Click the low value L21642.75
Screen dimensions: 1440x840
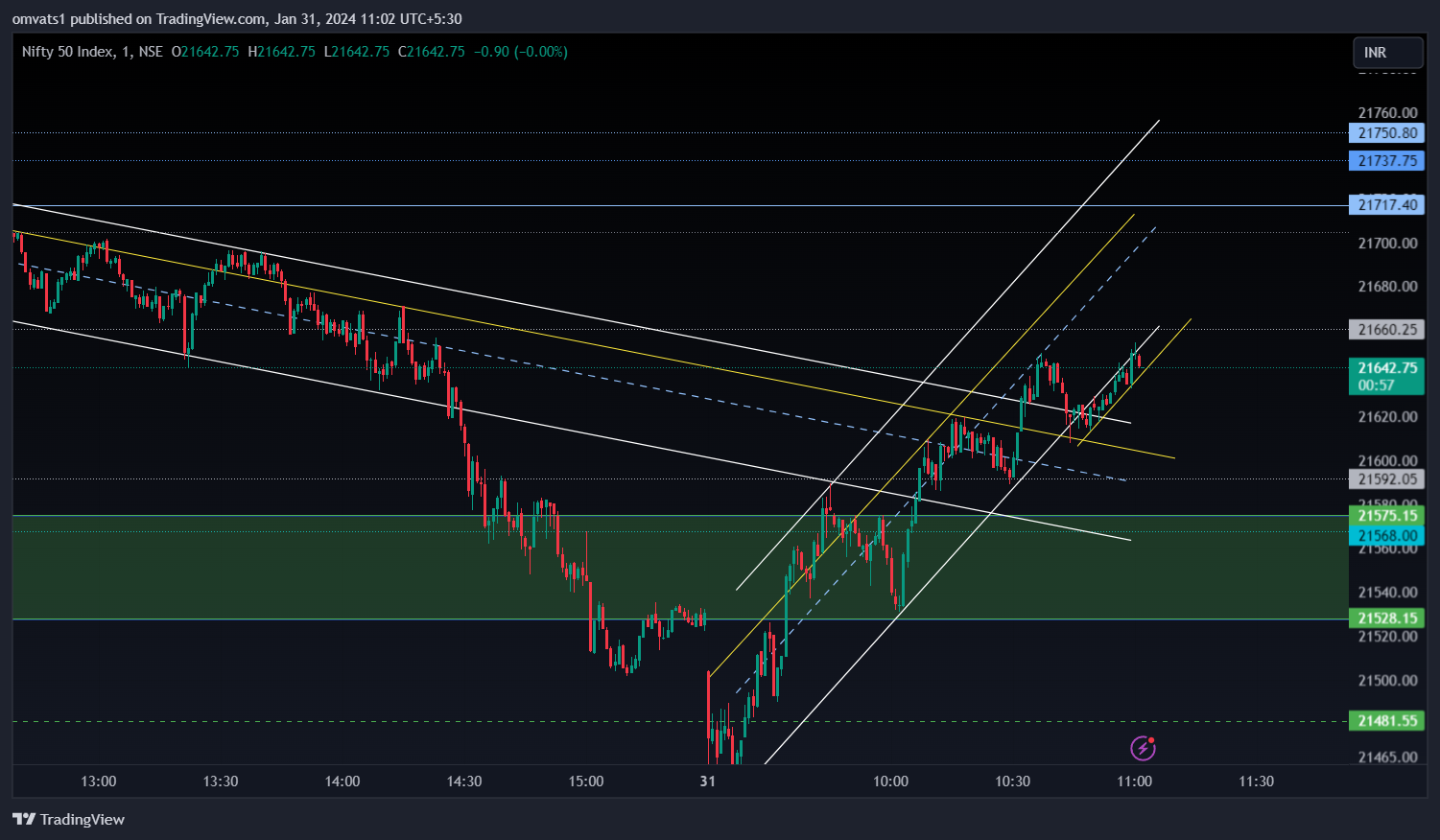(x=357, y=52)
